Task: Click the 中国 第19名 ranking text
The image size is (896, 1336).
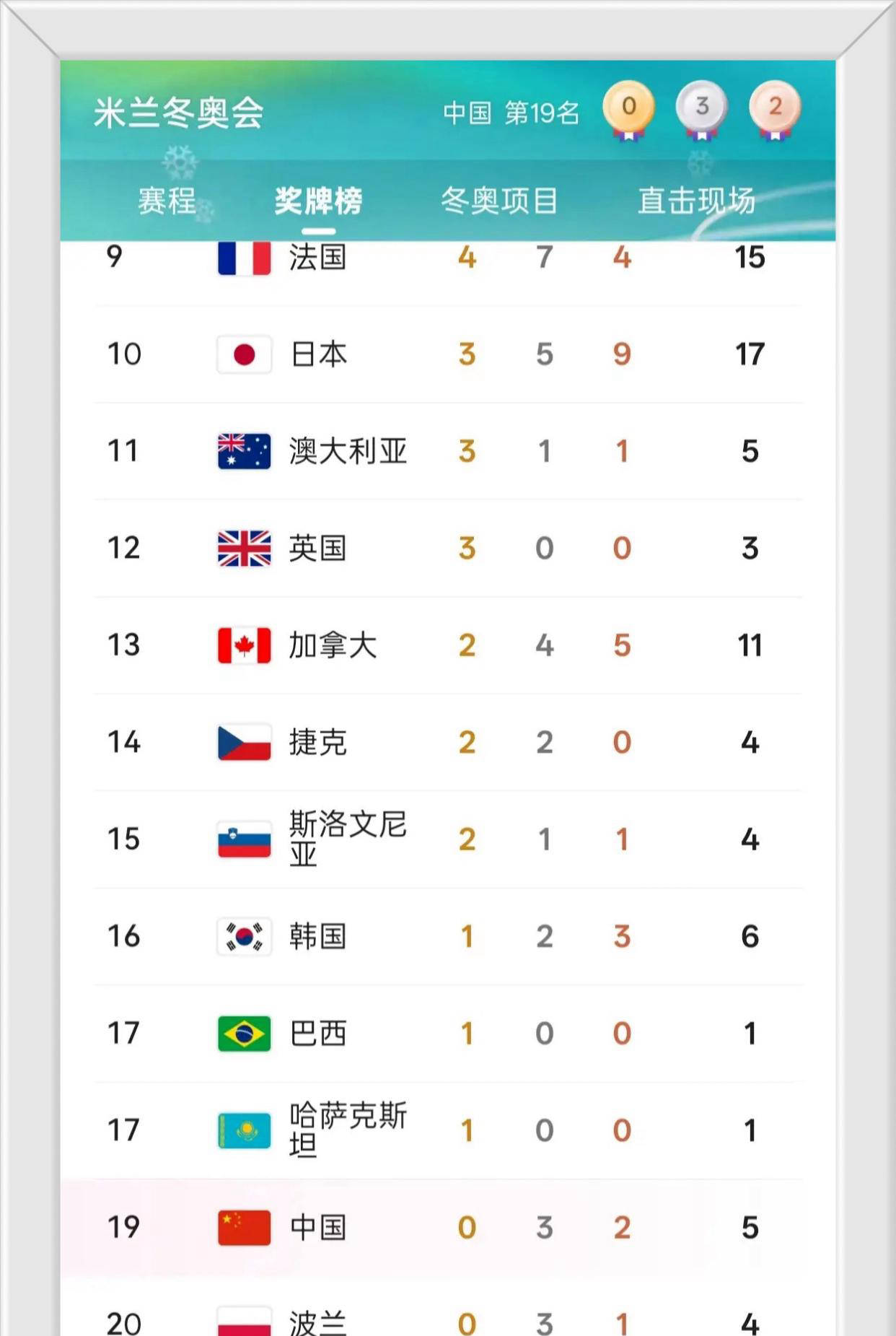Action: [x=511, y=113]
